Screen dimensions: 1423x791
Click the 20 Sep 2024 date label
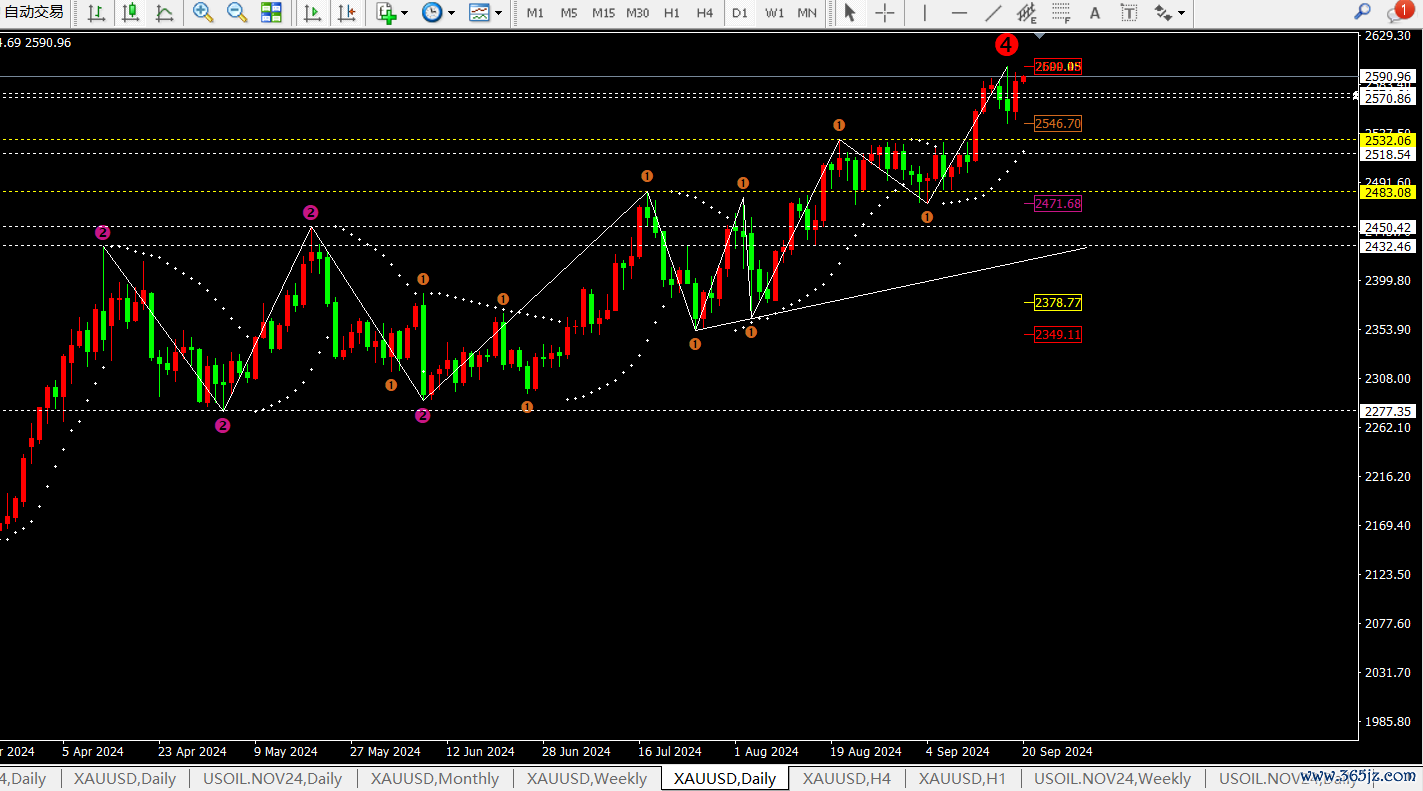[1057, 751]
